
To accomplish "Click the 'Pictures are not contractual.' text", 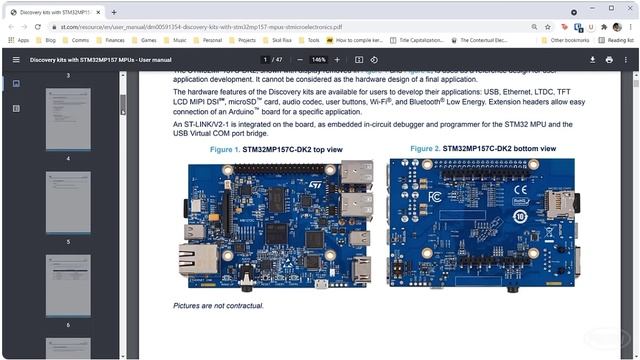I will [218, 306].
